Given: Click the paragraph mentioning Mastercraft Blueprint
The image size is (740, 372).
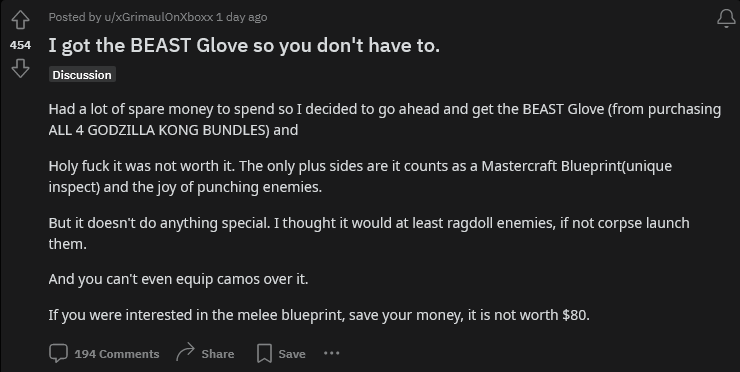Looking at the screenshot, I should click(360, 177).
